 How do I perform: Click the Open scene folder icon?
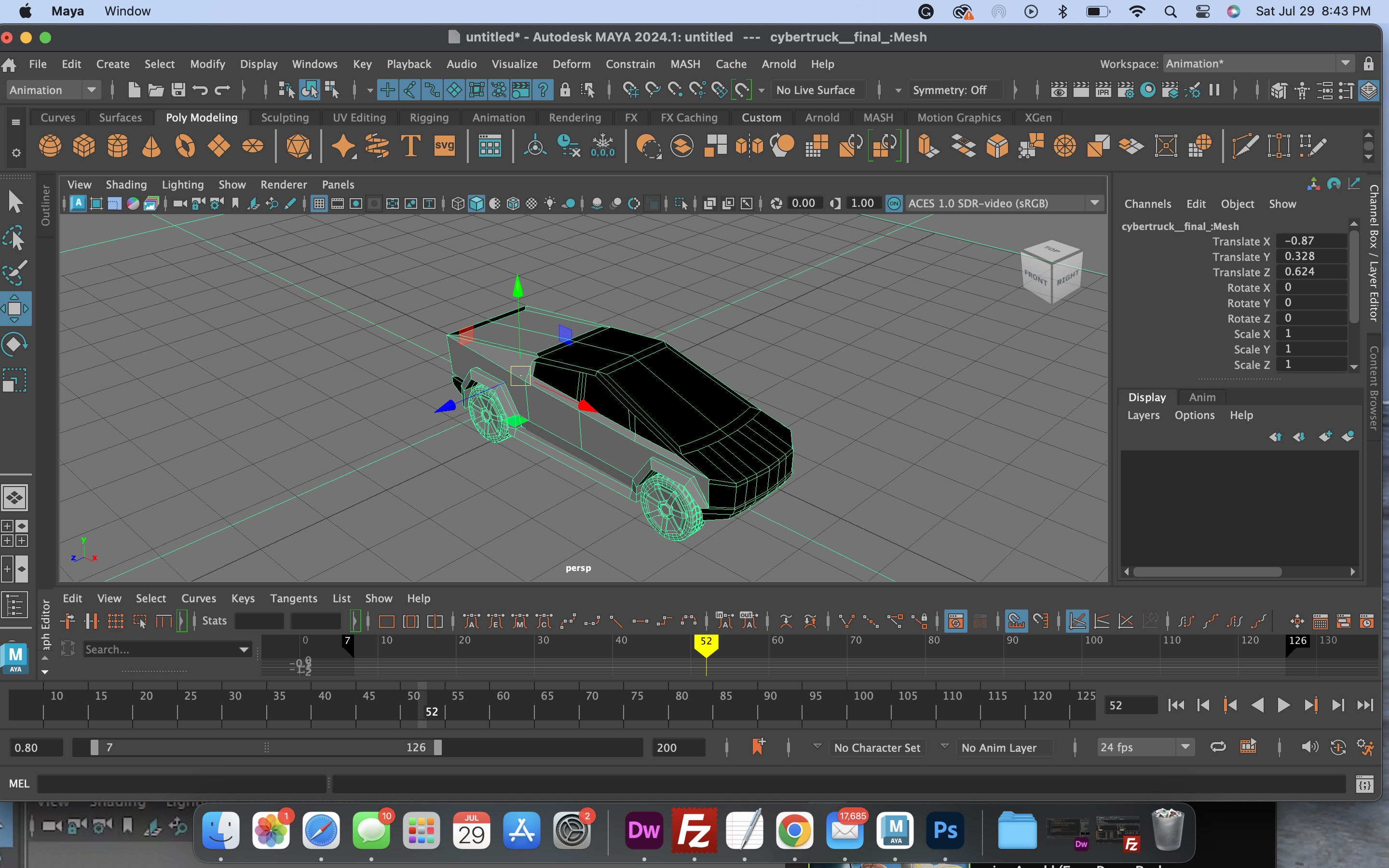tap(156, 90)
